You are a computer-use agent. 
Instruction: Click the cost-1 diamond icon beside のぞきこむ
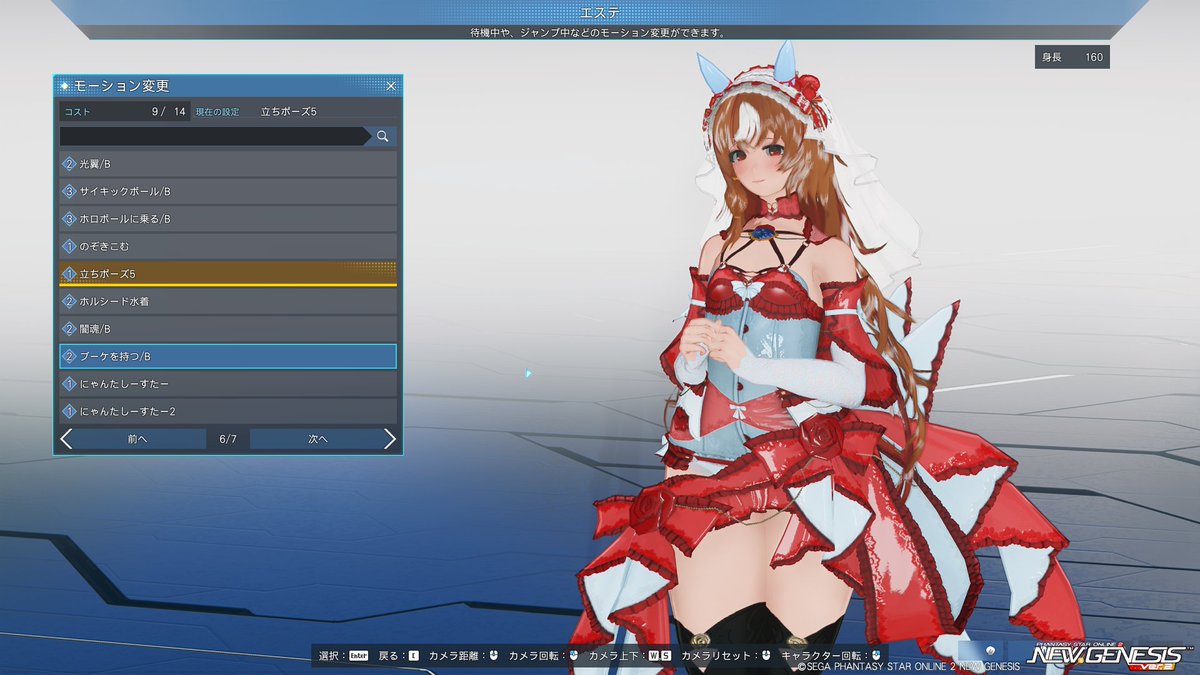(x=69, y=246)
